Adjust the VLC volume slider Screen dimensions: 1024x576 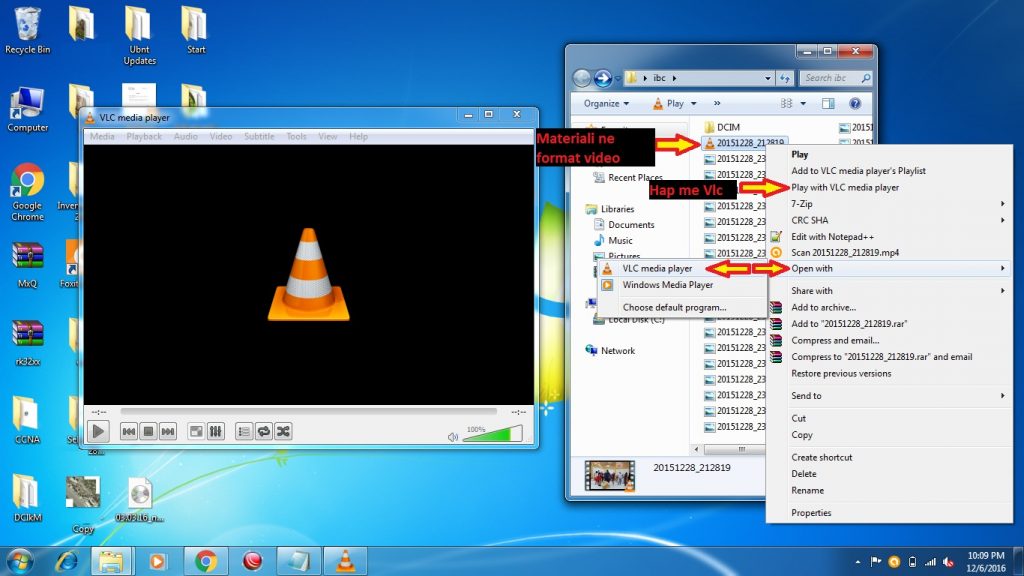click(492, 434)
